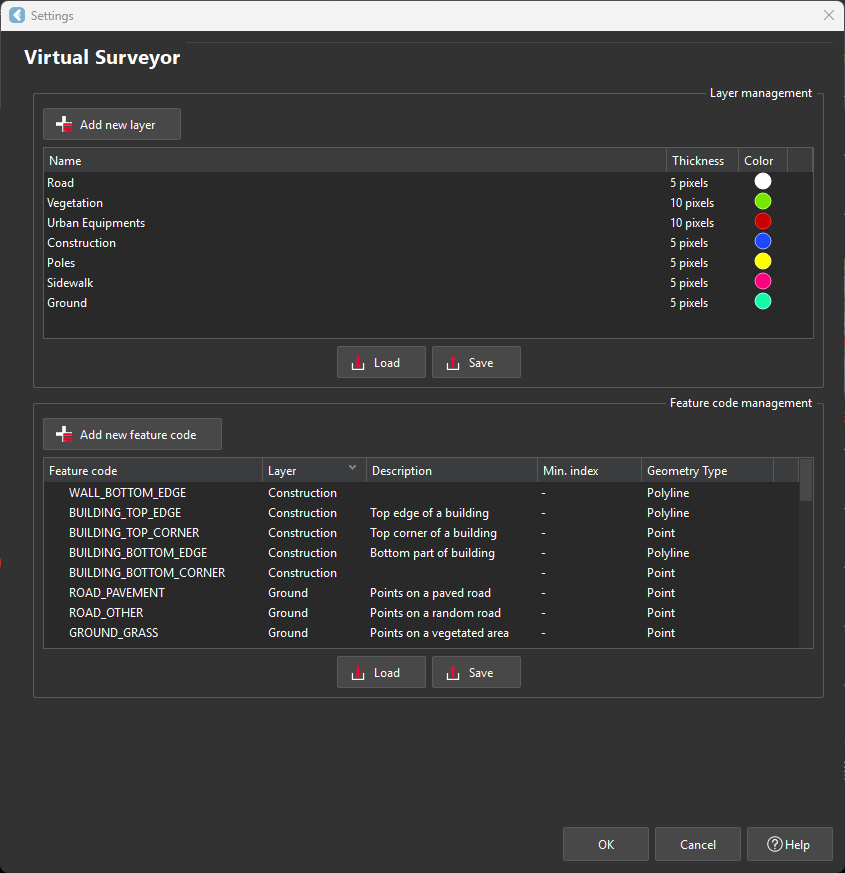Select the ROAD_PAVEMENT description cell
The width and height of the screenshot is (845, 873).
430,593
